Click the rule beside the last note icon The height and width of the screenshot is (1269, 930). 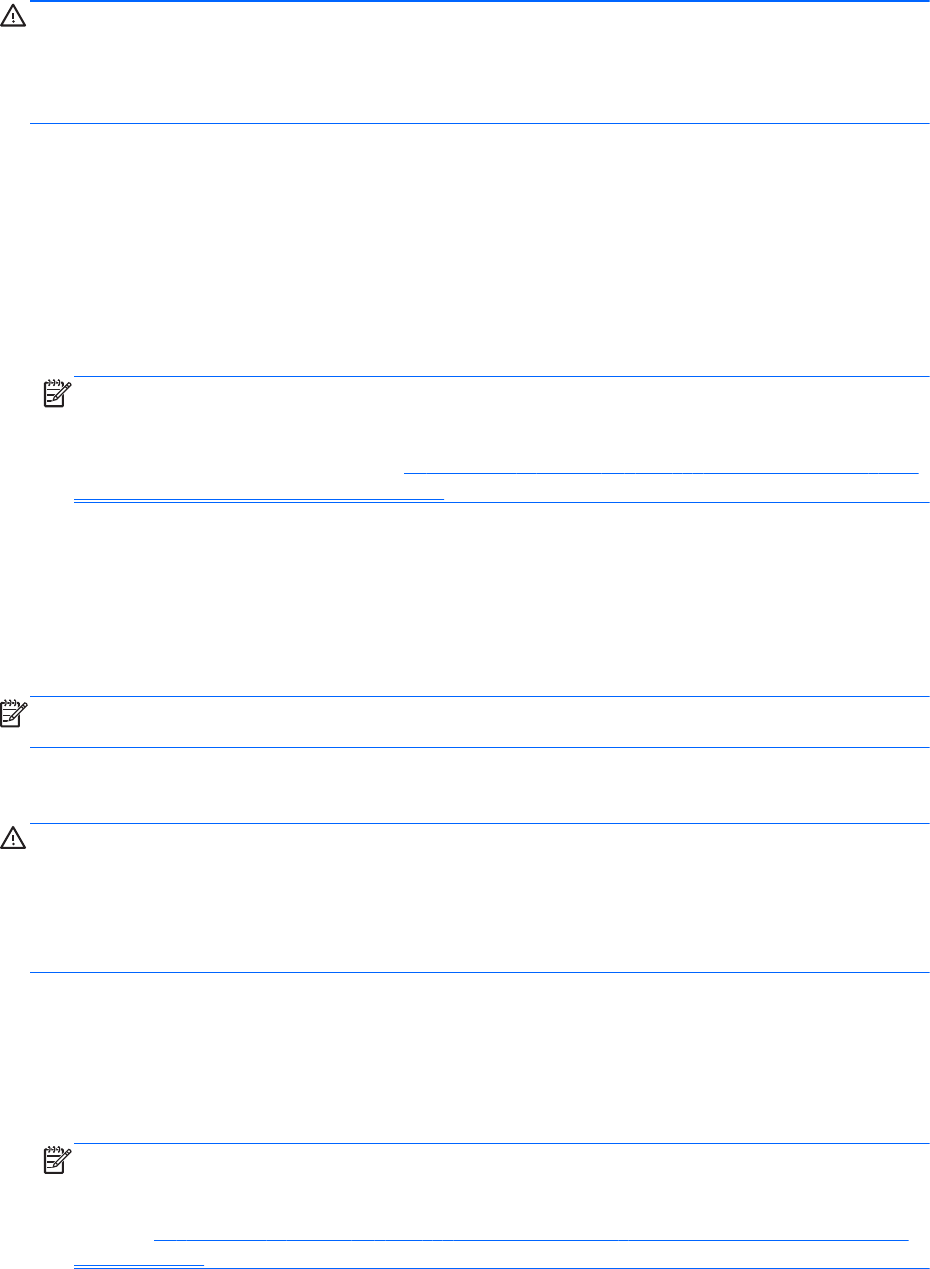click(x=500, y=1144)
